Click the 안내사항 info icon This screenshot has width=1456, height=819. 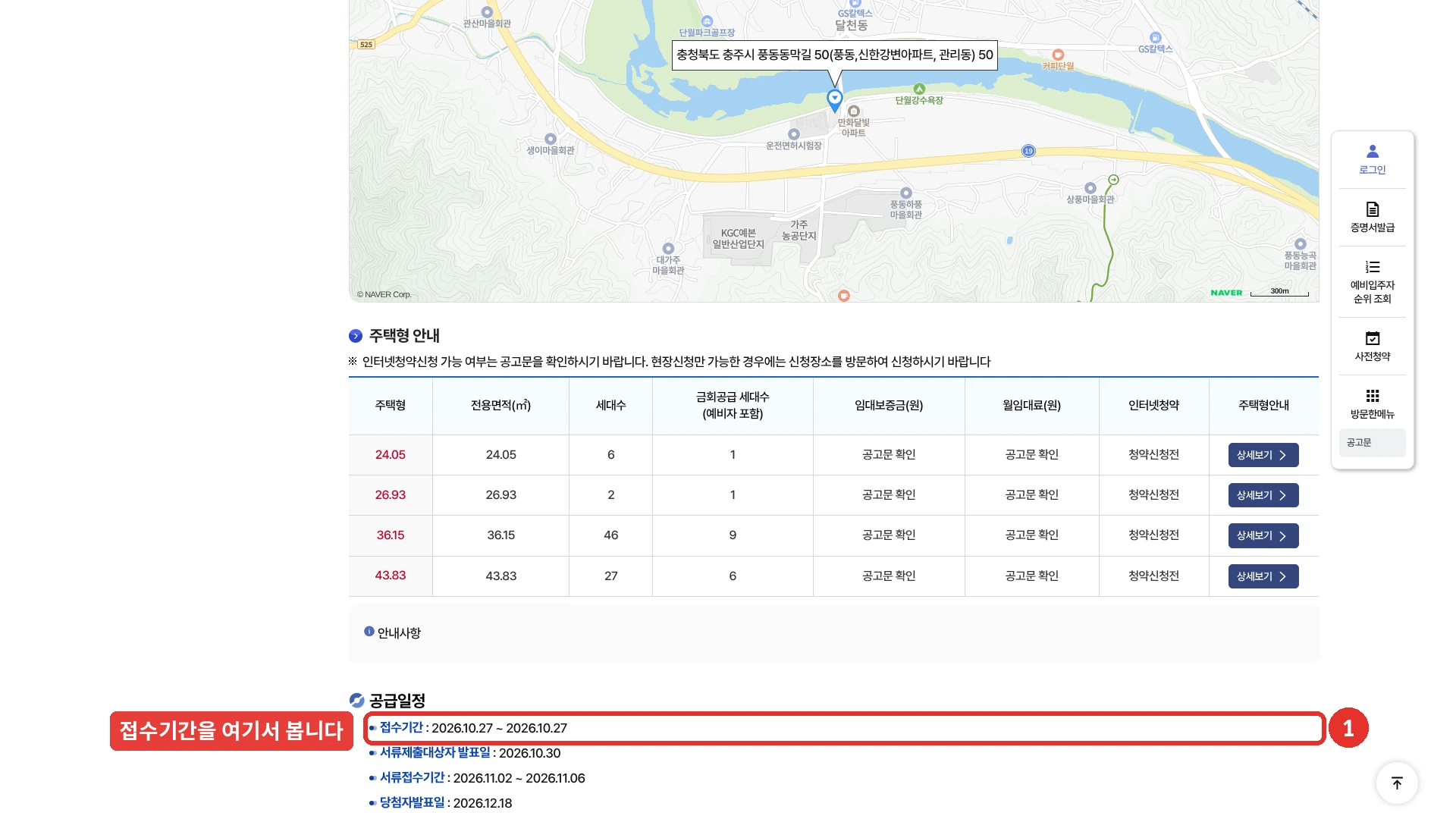click(x=369, y=632)
